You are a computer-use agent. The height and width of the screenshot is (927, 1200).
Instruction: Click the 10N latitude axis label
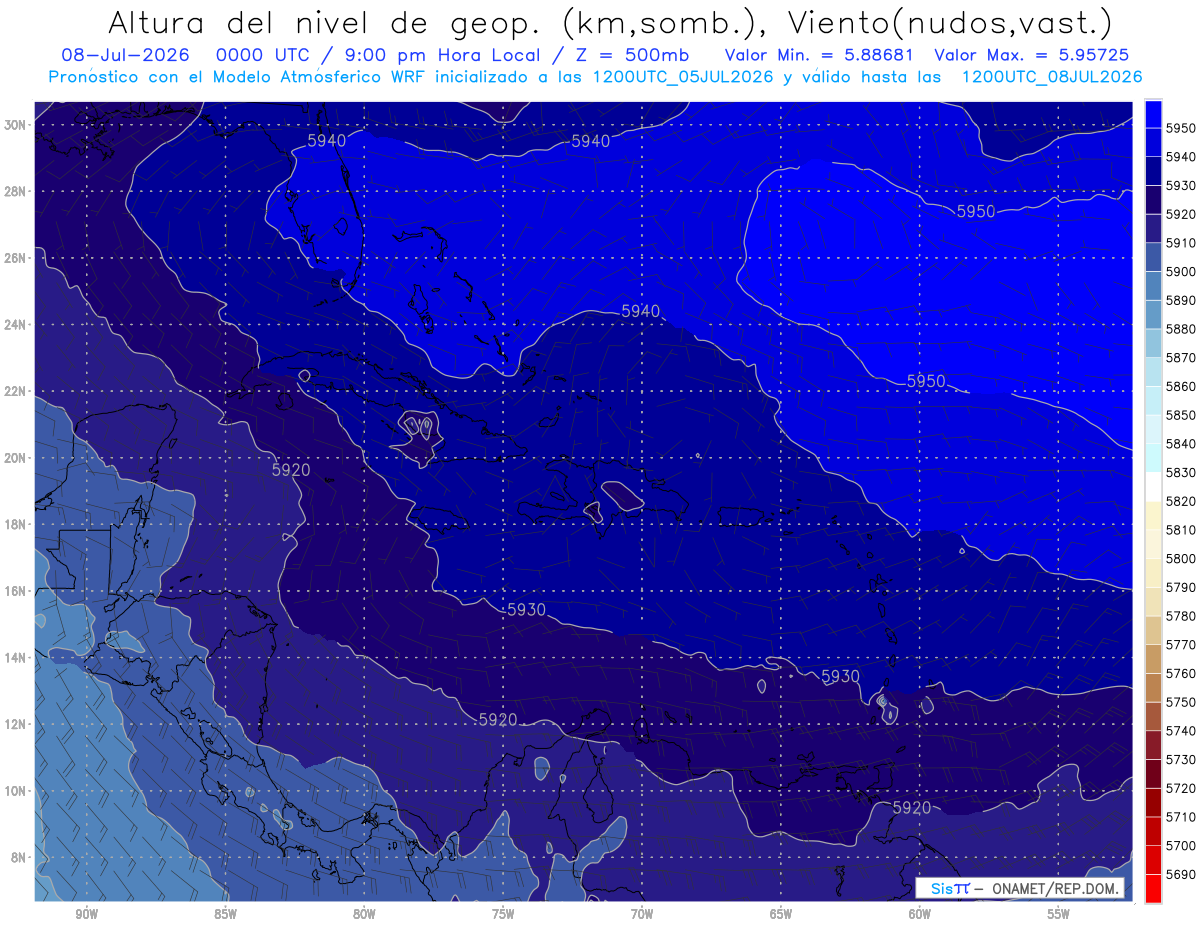pyautogui.click(x=17, y=791)
